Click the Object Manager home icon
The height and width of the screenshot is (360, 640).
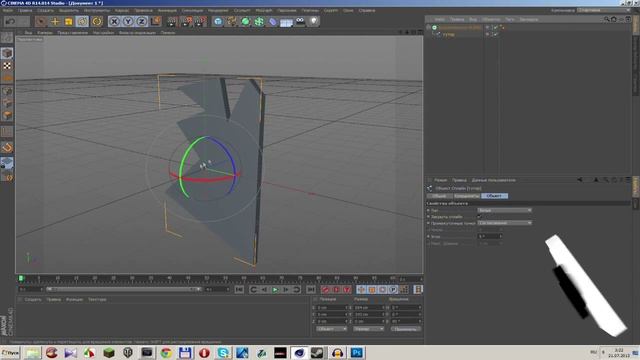click(613, 19)
